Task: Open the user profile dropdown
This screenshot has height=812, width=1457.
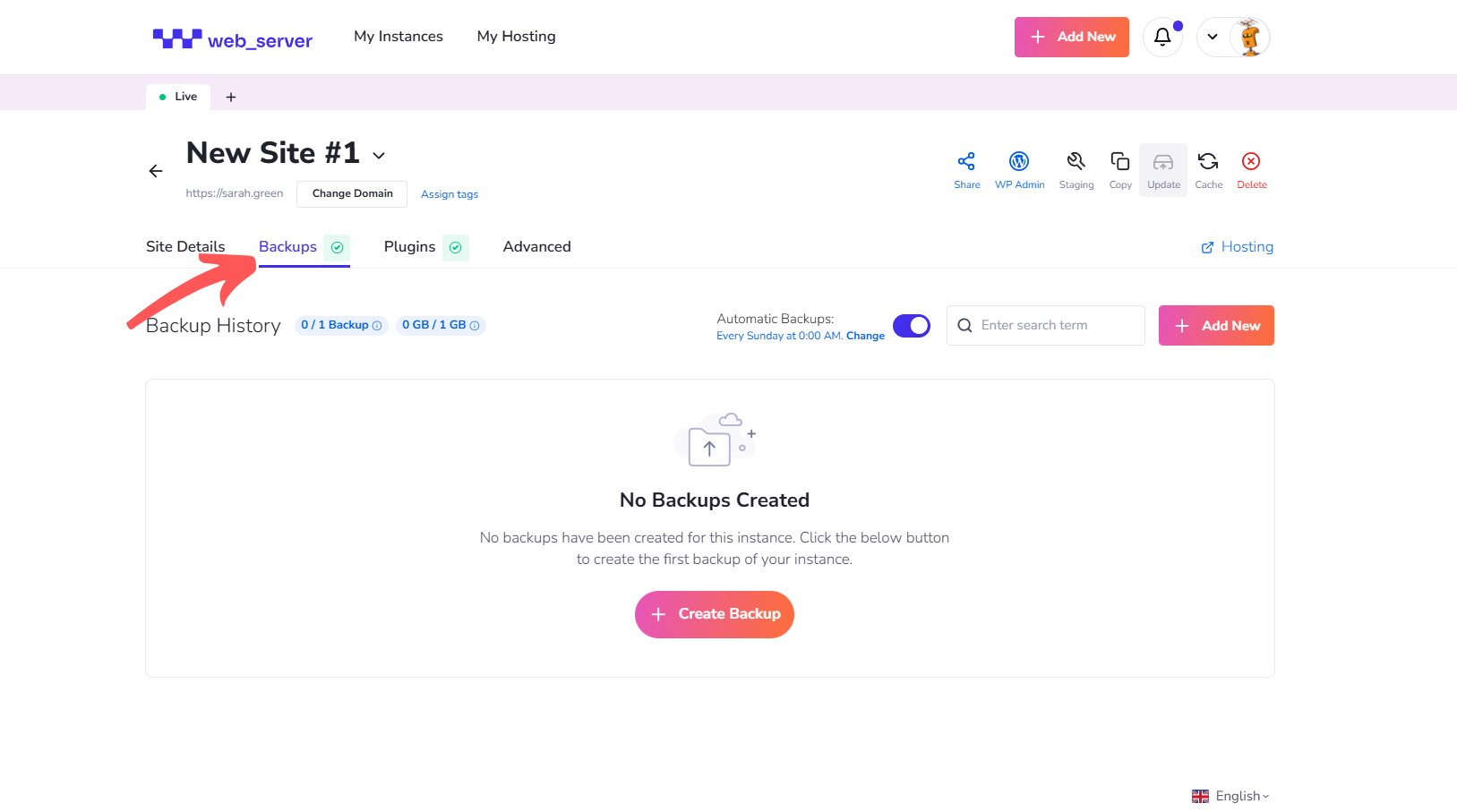Action: [x=1233, y=37]
